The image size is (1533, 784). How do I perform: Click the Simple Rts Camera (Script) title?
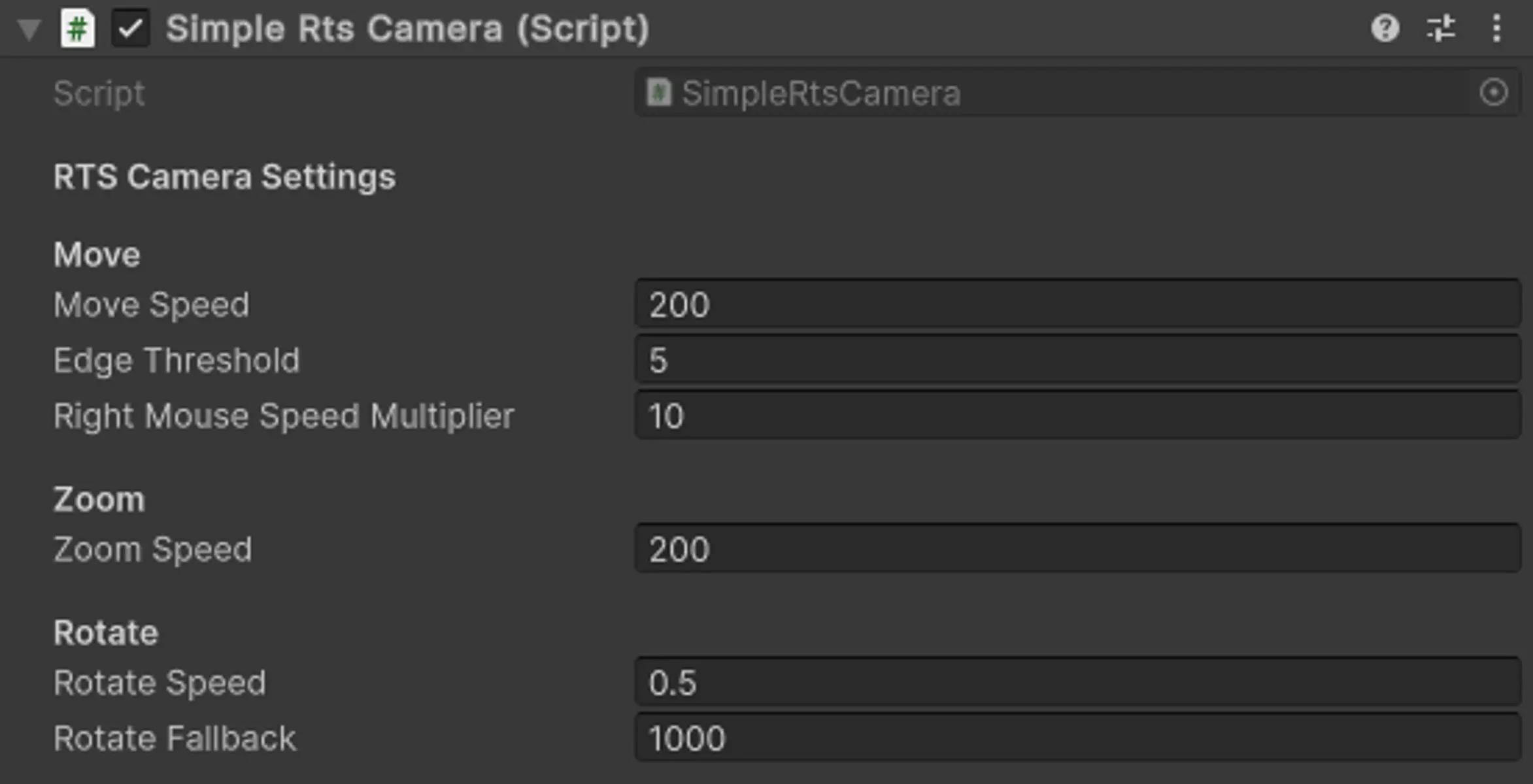pyautogui.click(x=407, y=29)
